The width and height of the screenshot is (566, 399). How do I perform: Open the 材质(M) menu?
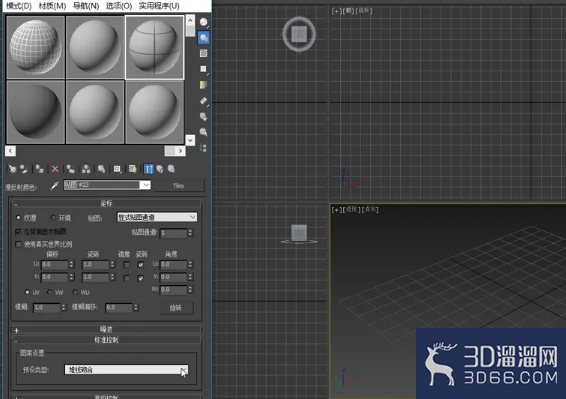[x=52, y=6]
